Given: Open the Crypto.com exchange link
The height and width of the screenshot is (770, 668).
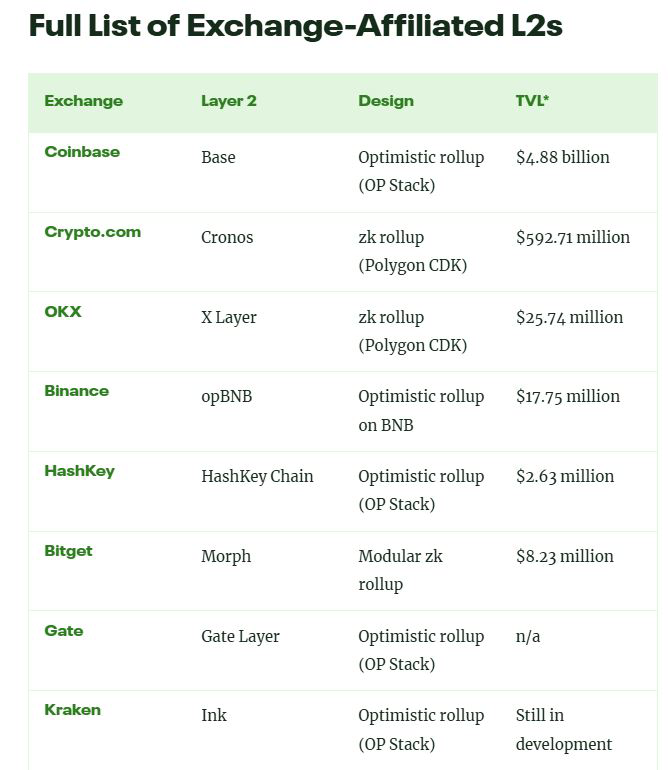Looking at the screenshot, I should 92,232.
